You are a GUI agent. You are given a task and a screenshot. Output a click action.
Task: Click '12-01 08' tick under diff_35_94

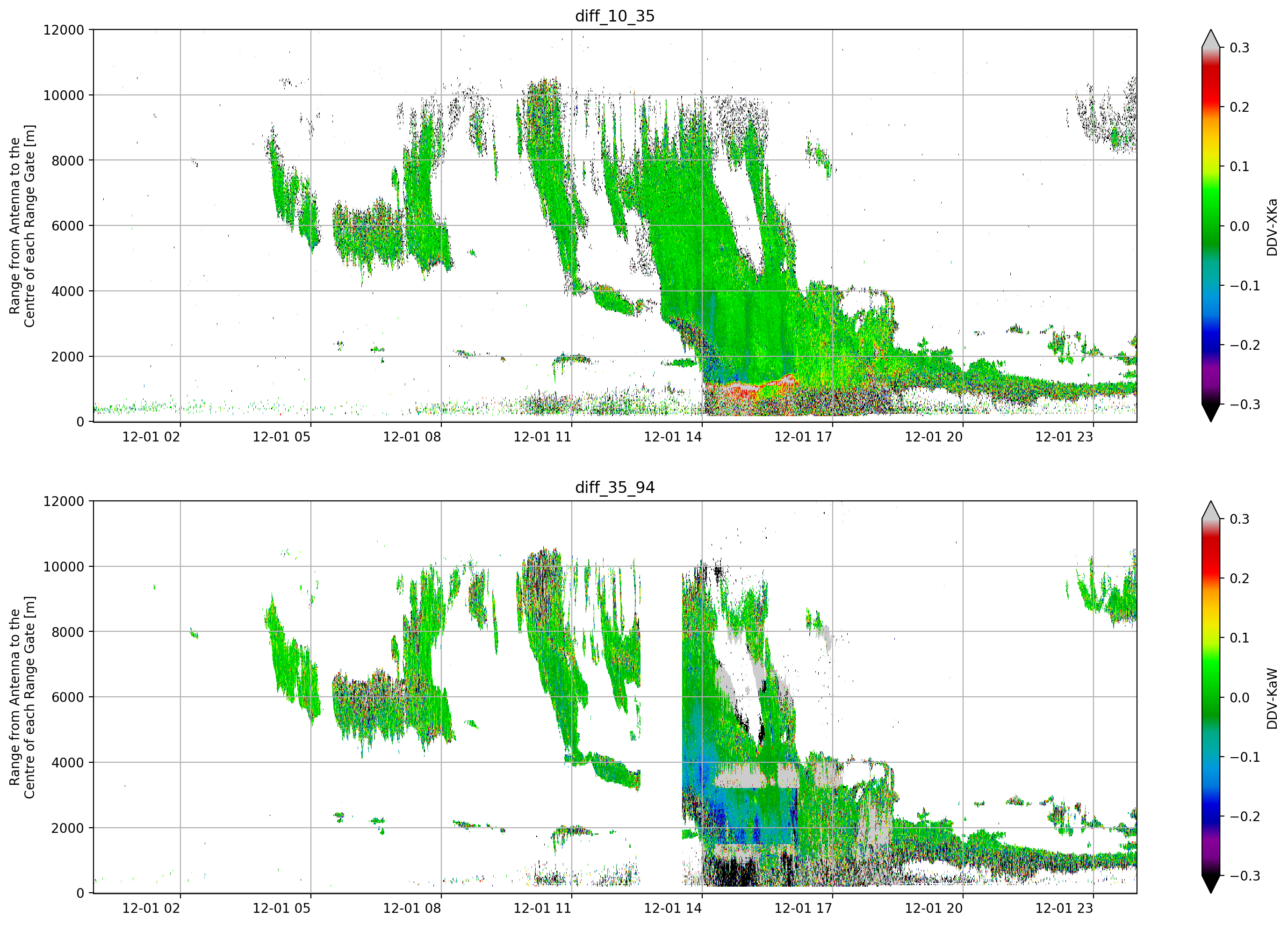click(412, 908)
